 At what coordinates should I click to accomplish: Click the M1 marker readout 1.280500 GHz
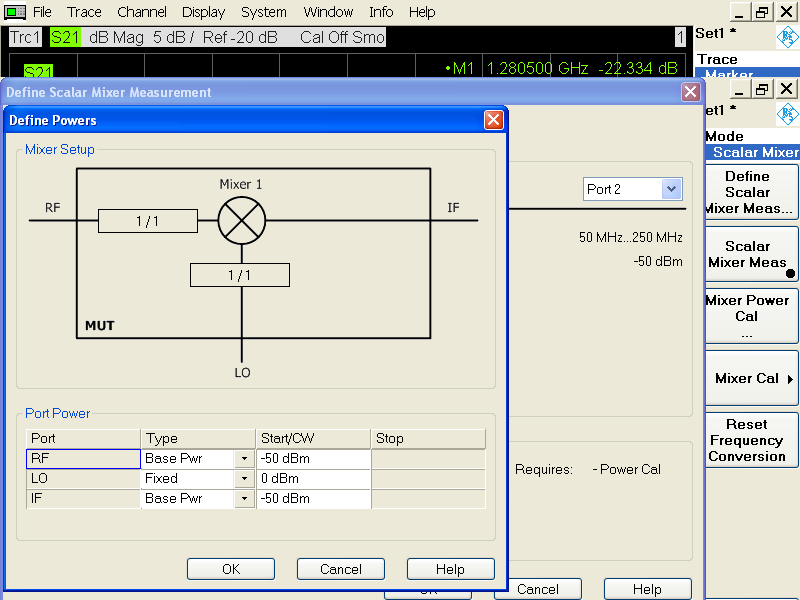tap(561, 68)
